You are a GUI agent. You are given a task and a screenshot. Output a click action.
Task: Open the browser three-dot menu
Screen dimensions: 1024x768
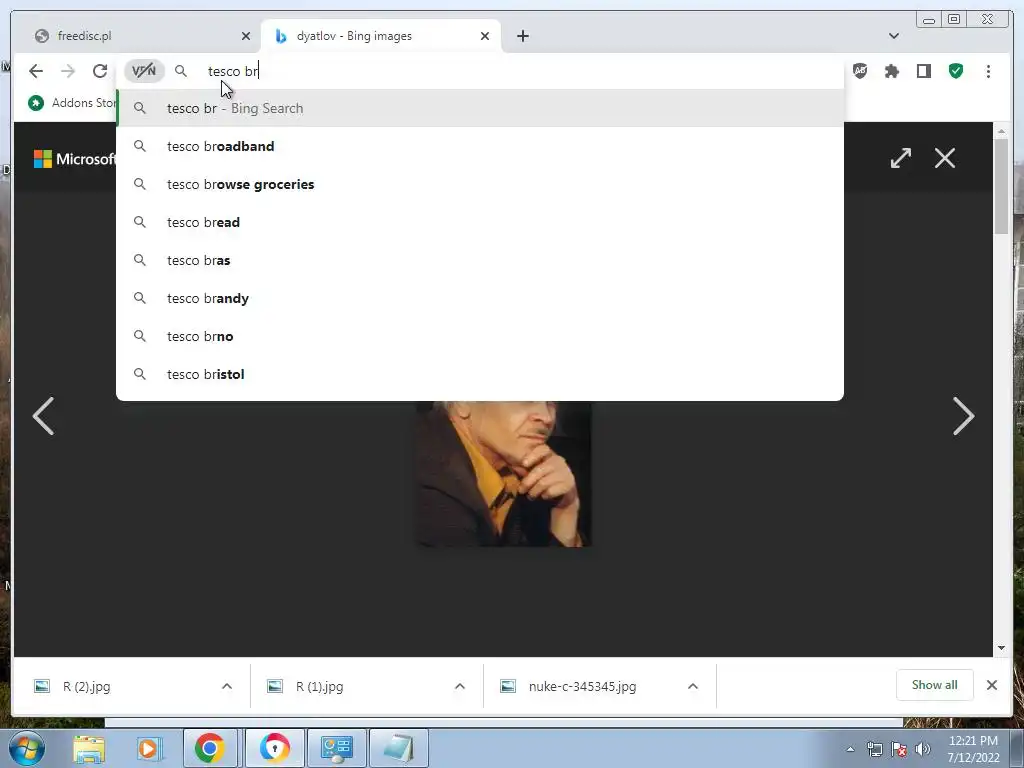click(x=988, y=71)
